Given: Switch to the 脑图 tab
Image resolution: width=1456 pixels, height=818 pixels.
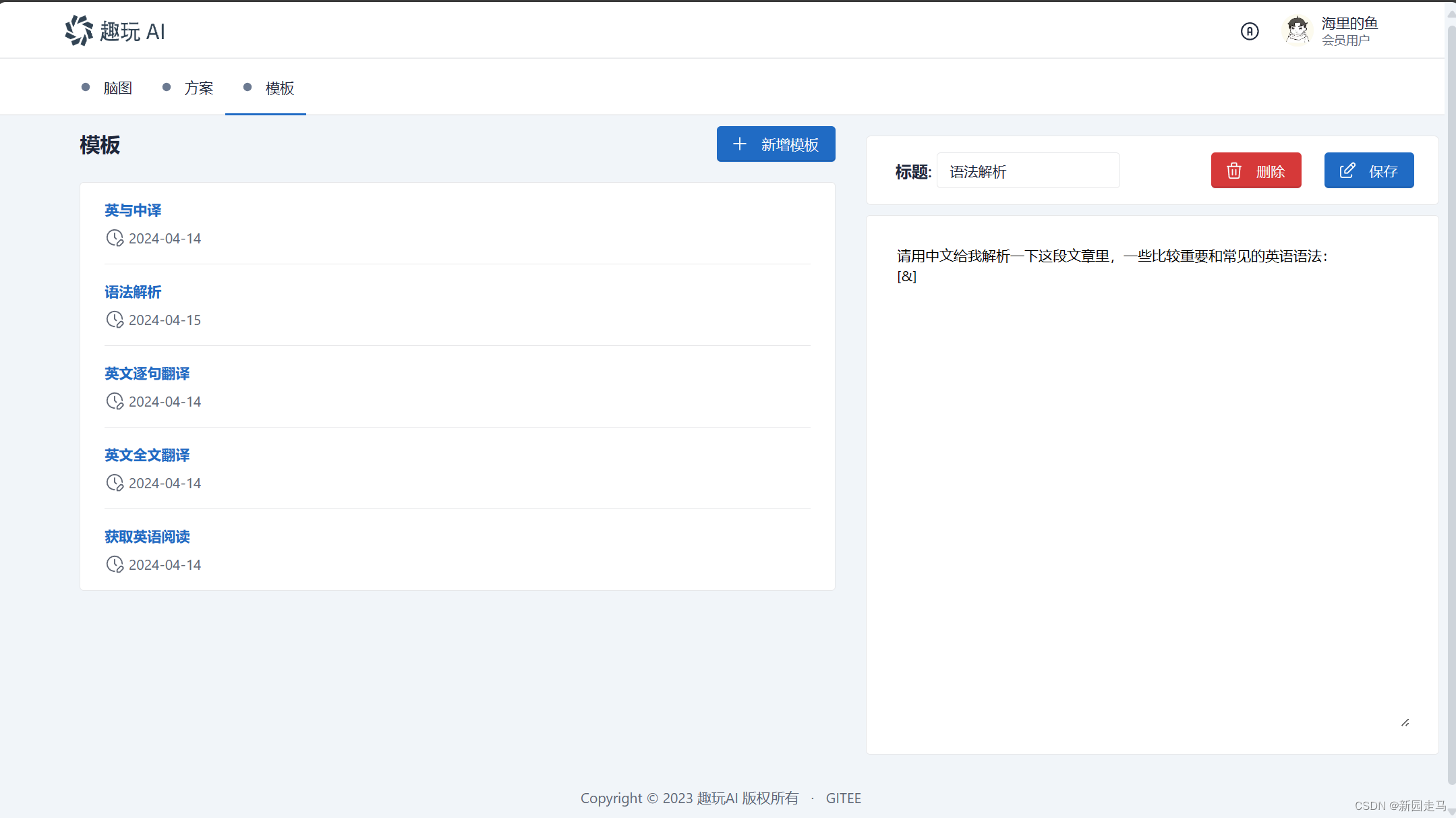Looking at the screenshot, I should (117, 88).
